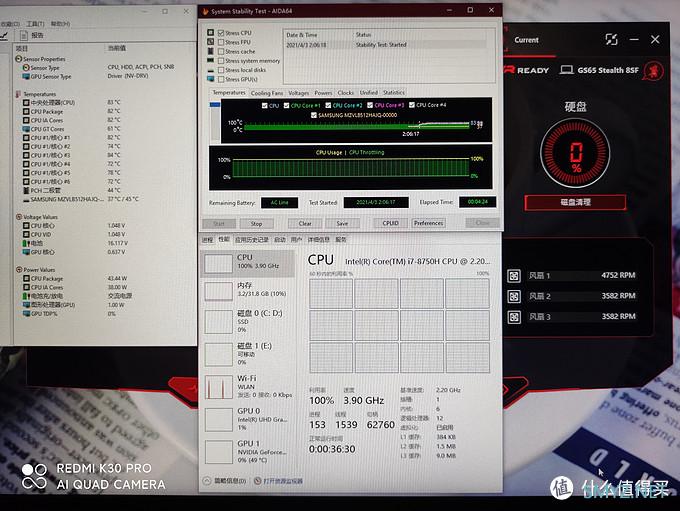Viewport: 680px width, 511px height.
Task: Select the Wi-Fi item in Task Manager sidebar
Action: [248, 387]
